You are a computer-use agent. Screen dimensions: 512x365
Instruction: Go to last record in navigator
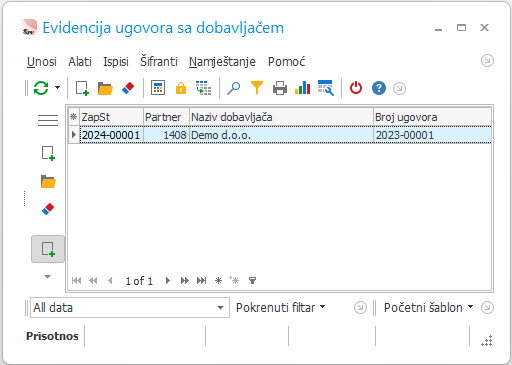(201, 281)
